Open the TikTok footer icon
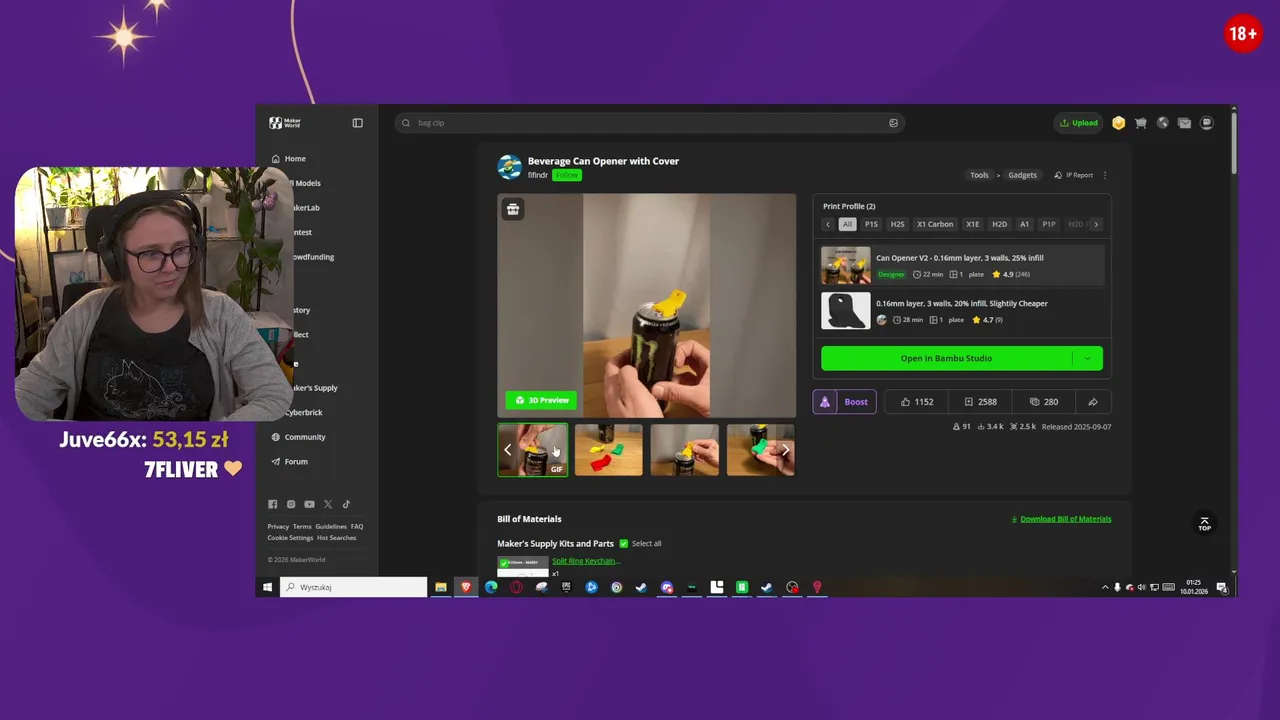The image size is (1280, 720). coord(346,504)
